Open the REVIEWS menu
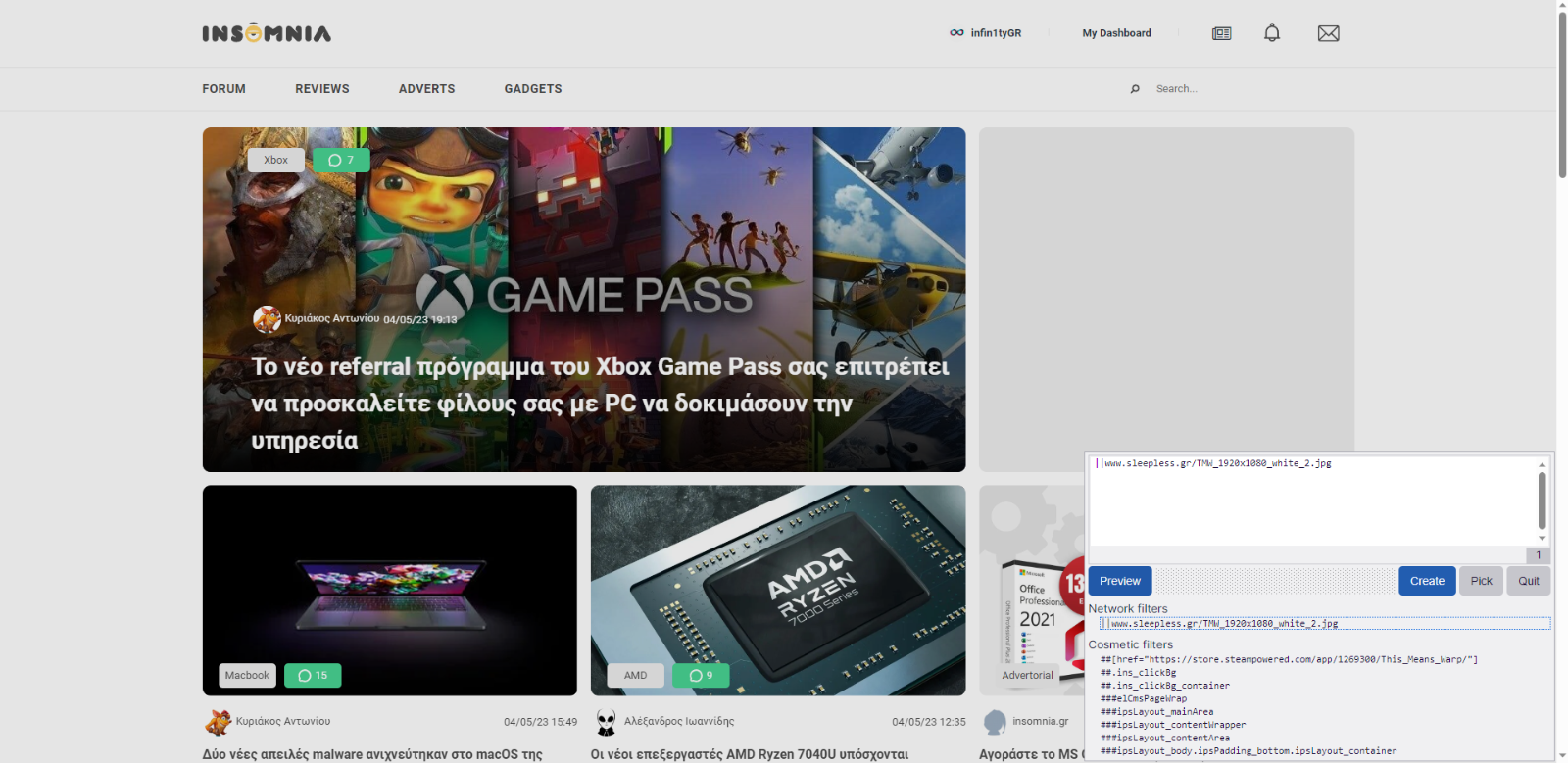1568x763 pixels. click(322, 89)
